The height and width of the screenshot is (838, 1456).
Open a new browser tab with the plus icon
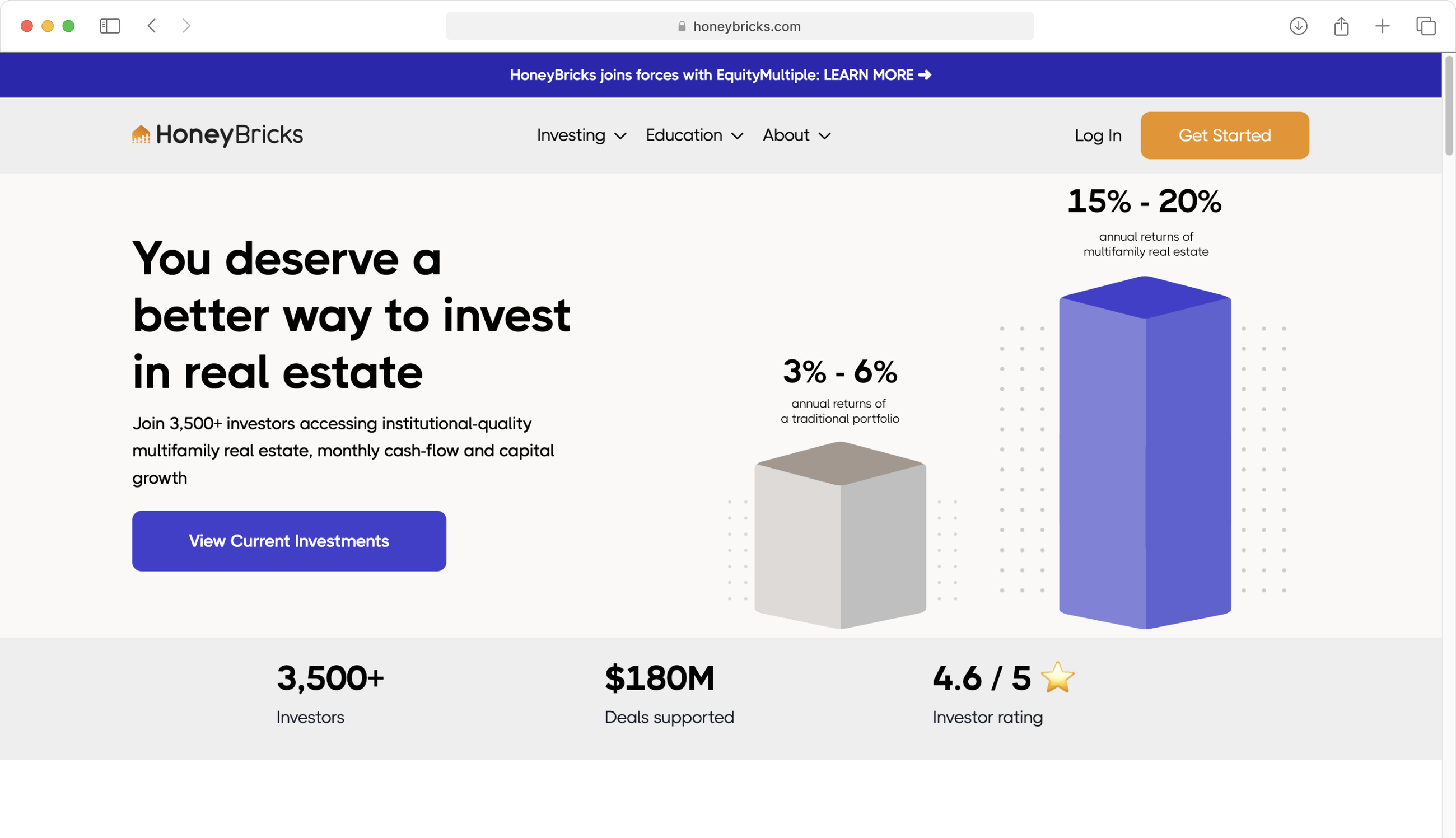click(x=1382, y=26)
